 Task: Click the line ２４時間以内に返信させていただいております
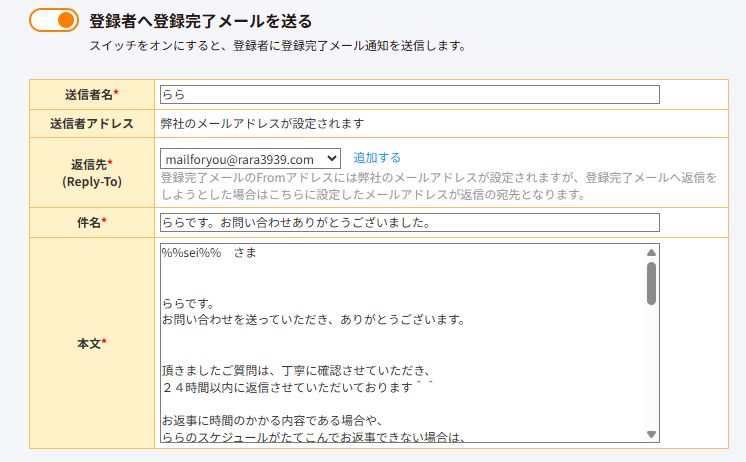coord(297,387)
